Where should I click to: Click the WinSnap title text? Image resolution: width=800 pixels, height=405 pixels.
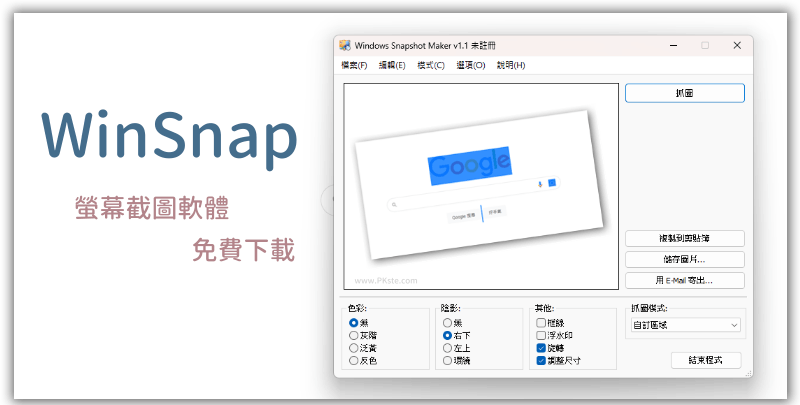[x=169, y=138]
